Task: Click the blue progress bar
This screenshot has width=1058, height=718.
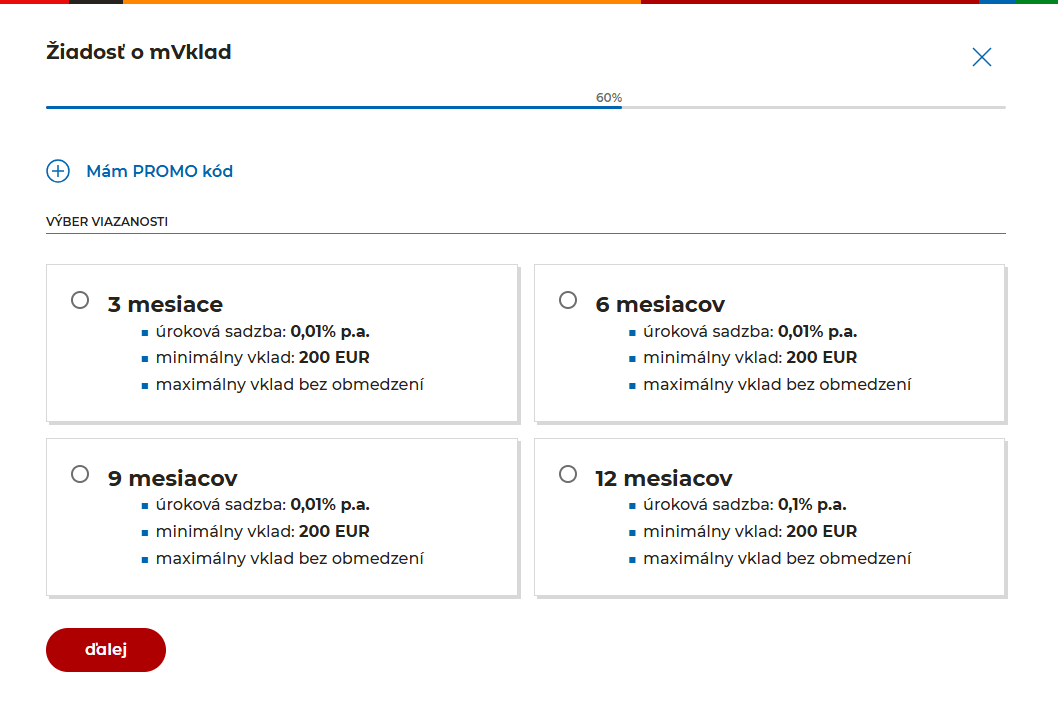Action: [x=333, y=107]
